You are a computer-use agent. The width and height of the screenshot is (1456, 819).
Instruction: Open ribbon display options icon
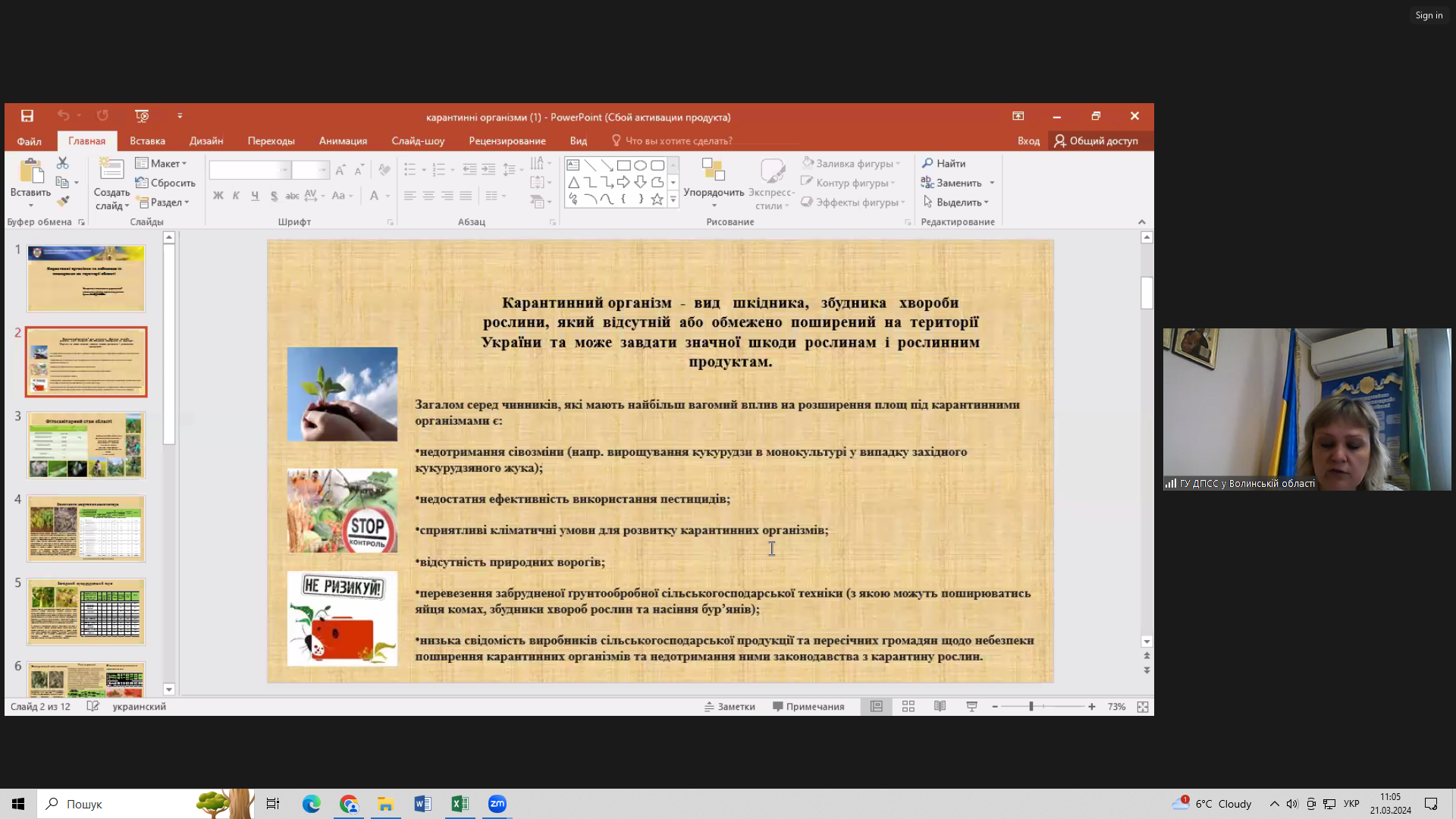coord(1018,116)
